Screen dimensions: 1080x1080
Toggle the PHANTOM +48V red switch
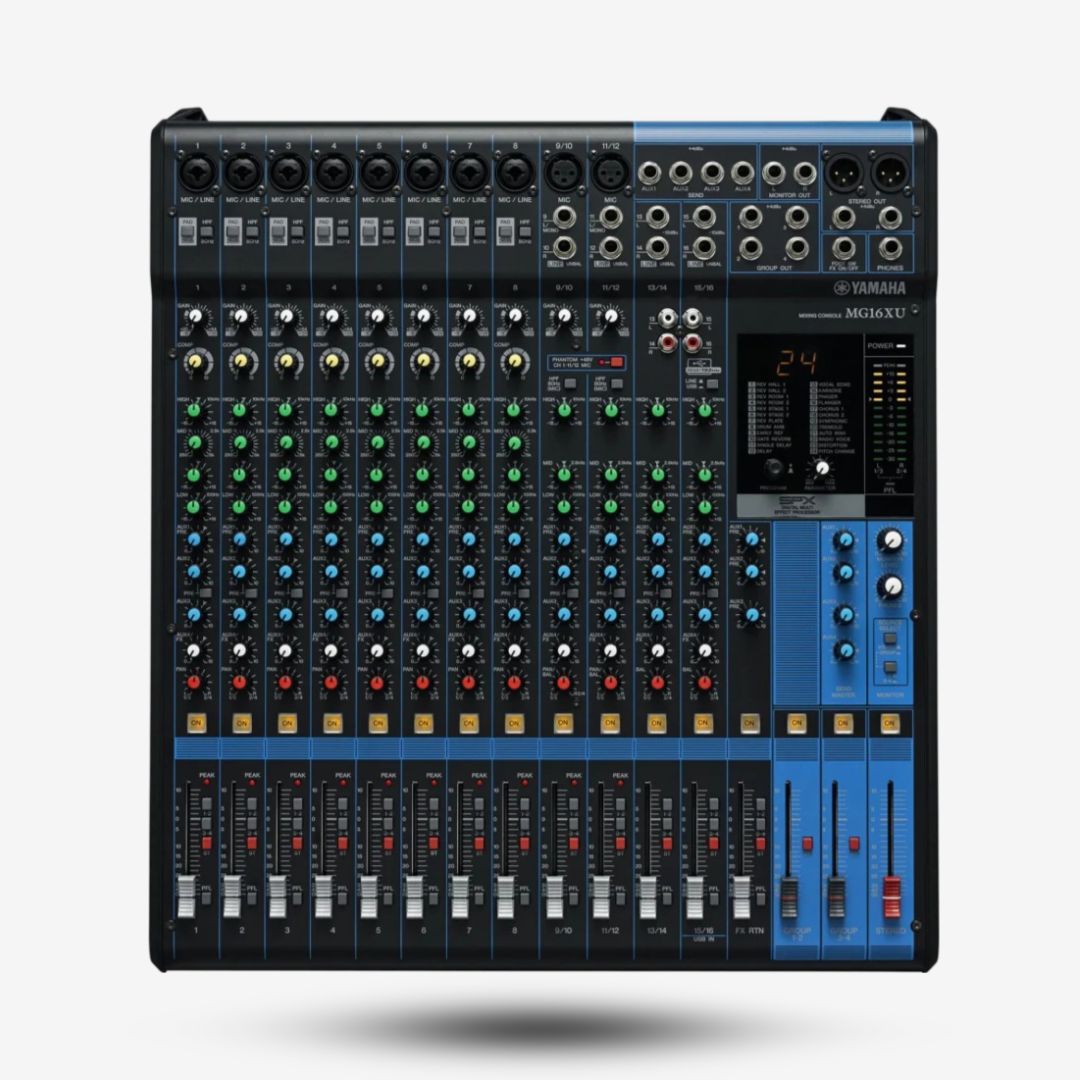(x=616, y=362)
